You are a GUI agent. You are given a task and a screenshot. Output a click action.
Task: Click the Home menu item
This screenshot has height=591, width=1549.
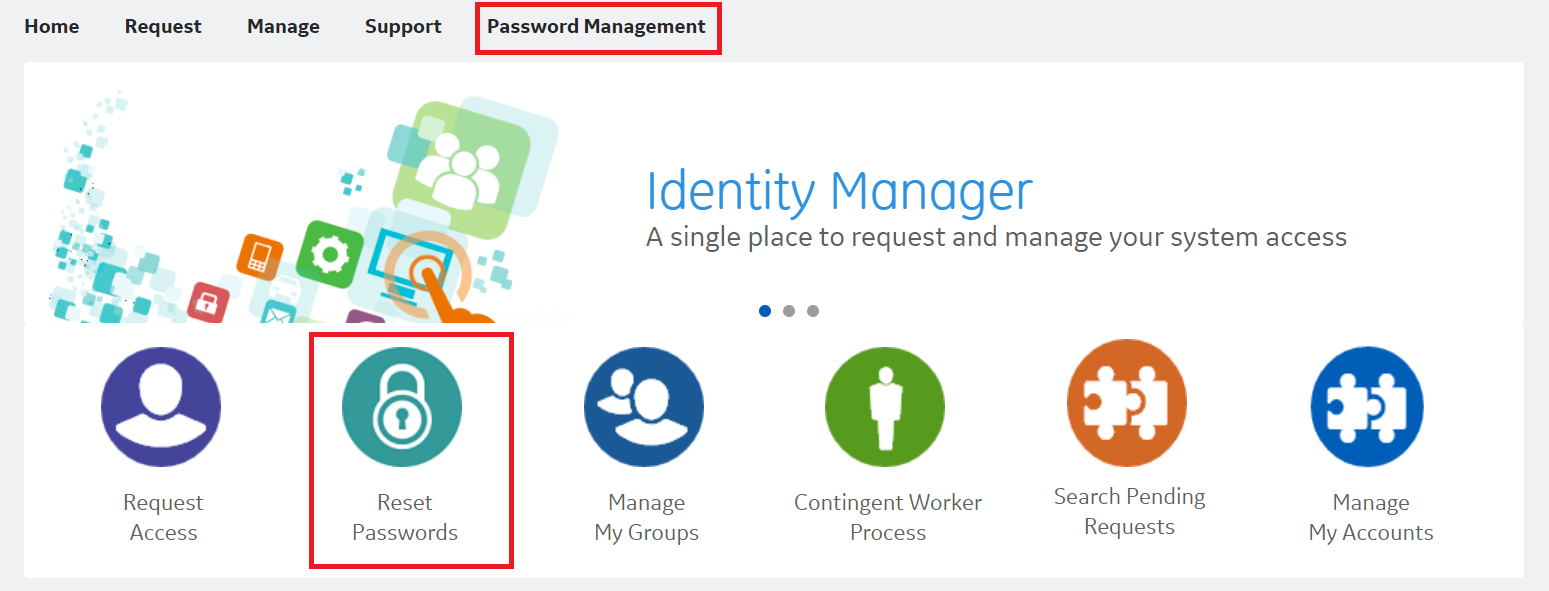(x=52, y=27)
